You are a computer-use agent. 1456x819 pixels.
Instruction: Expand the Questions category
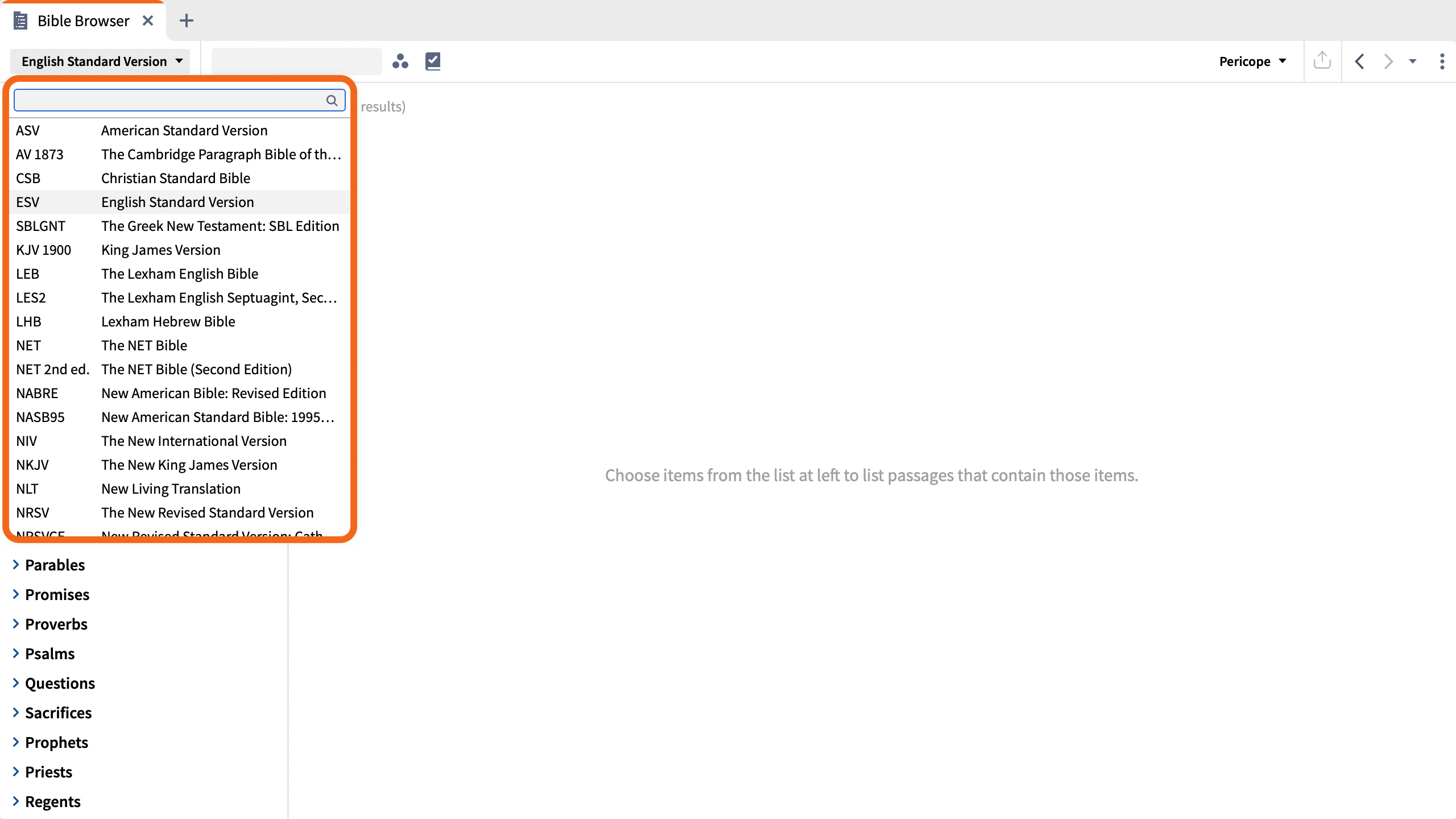16,683
